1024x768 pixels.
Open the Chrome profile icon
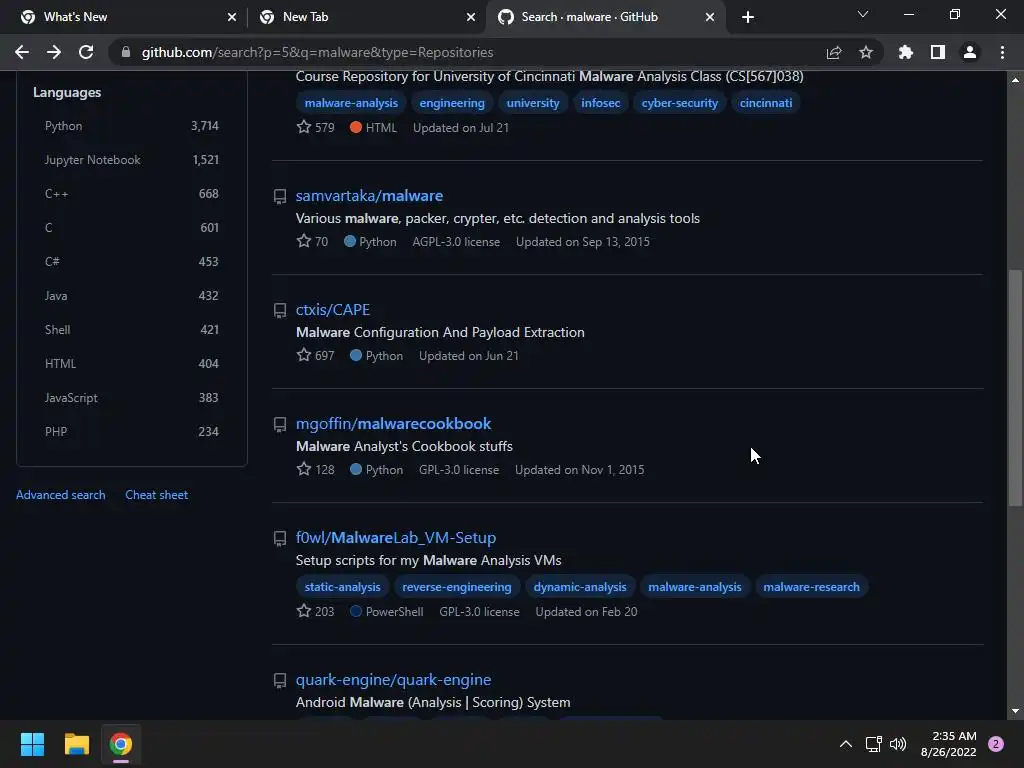pos(970,52)
